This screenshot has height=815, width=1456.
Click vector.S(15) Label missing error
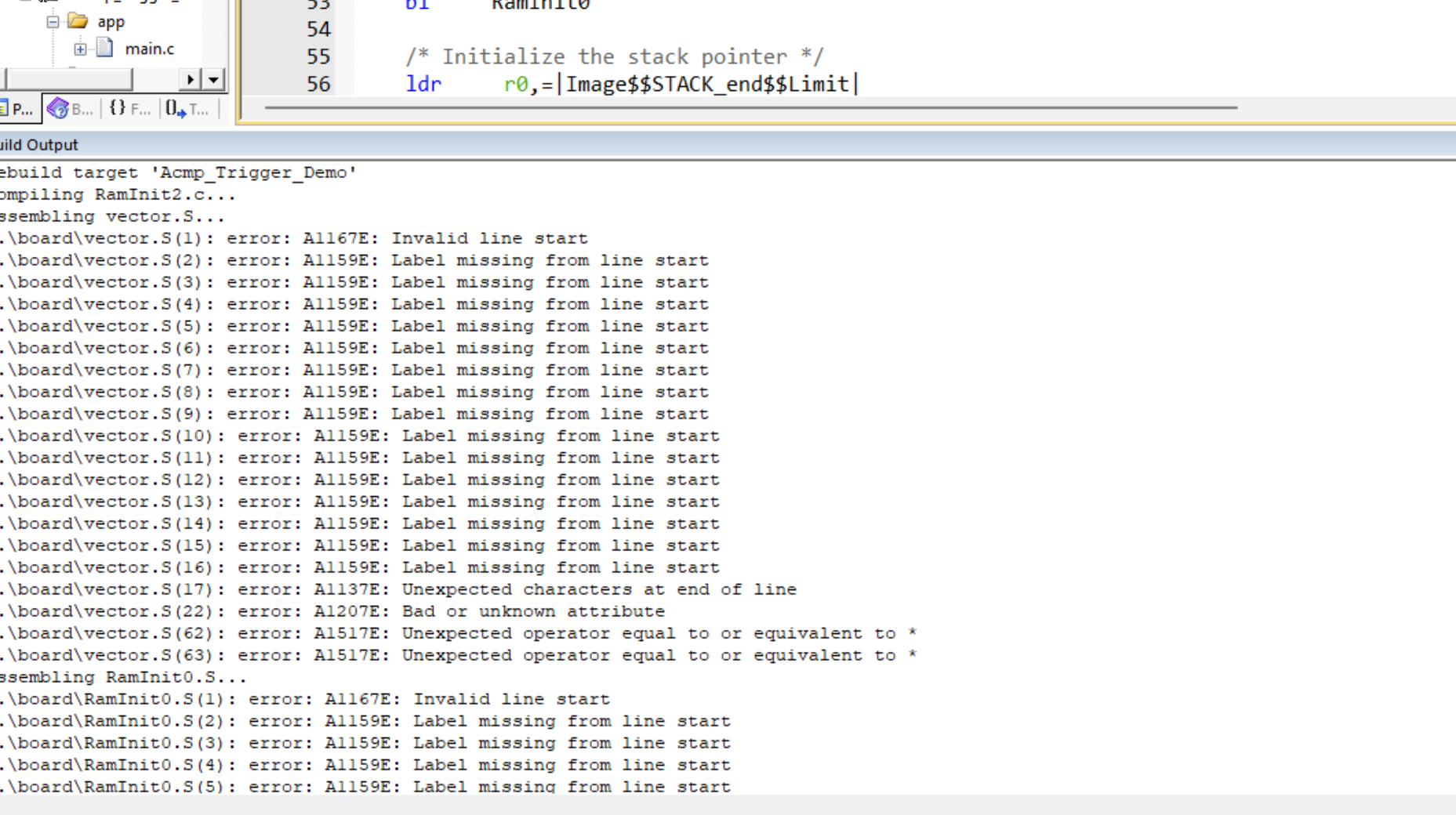pyautogui.click(x=360, y=545)
